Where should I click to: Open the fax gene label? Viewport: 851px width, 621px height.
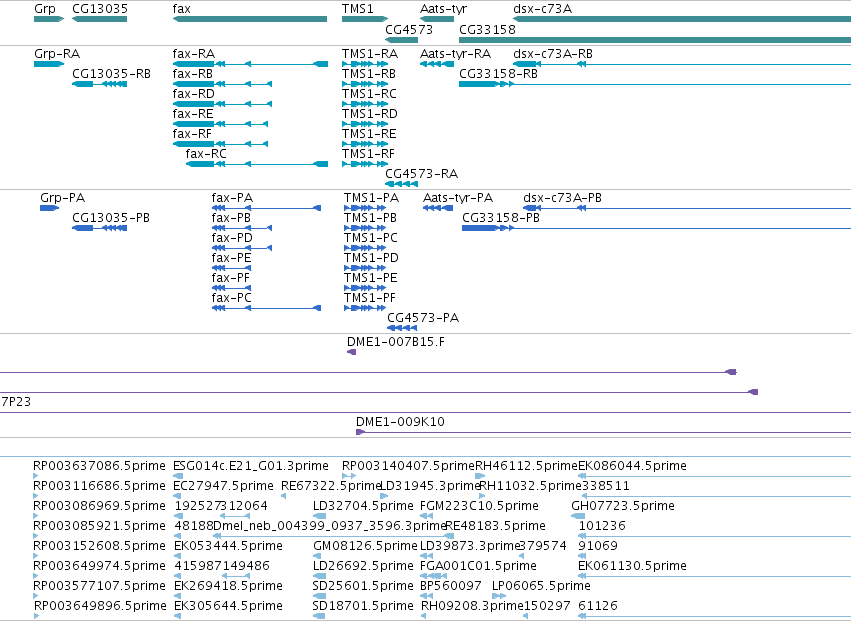pyautogui.click(x=182, y=9)
